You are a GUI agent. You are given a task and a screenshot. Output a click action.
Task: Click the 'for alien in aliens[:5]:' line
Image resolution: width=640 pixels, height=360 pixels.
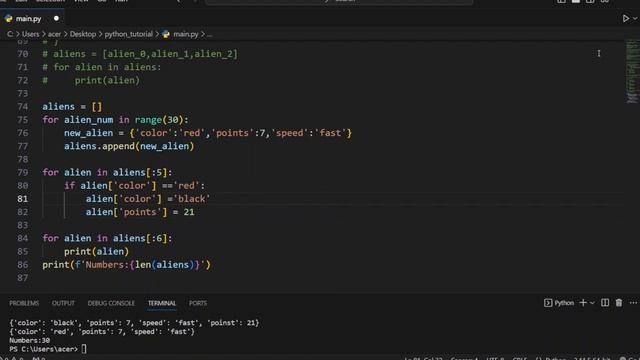tap(107, 172)
